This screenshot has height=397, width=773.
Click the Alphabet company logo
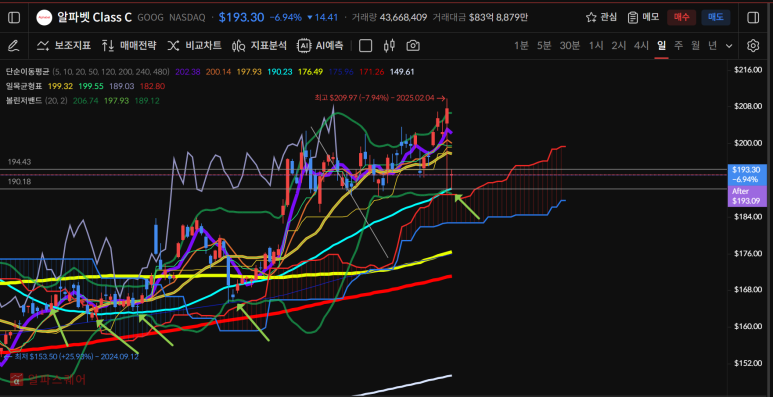(44, 18)
